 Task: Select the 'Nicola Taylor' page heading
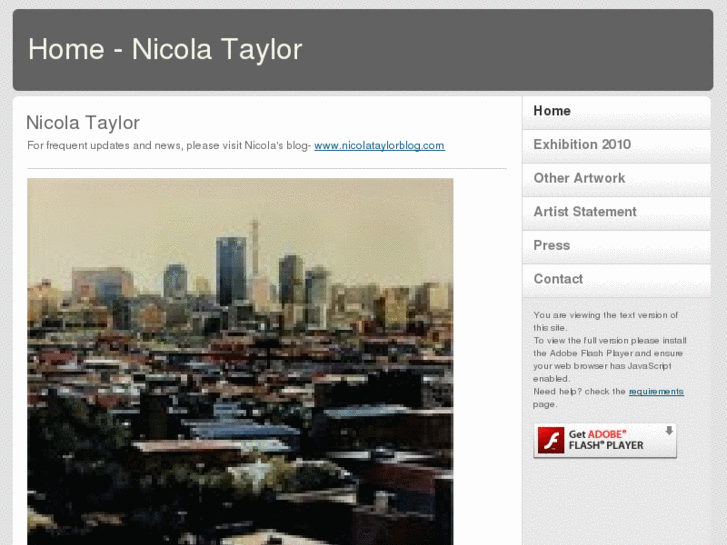coord(83,123)
